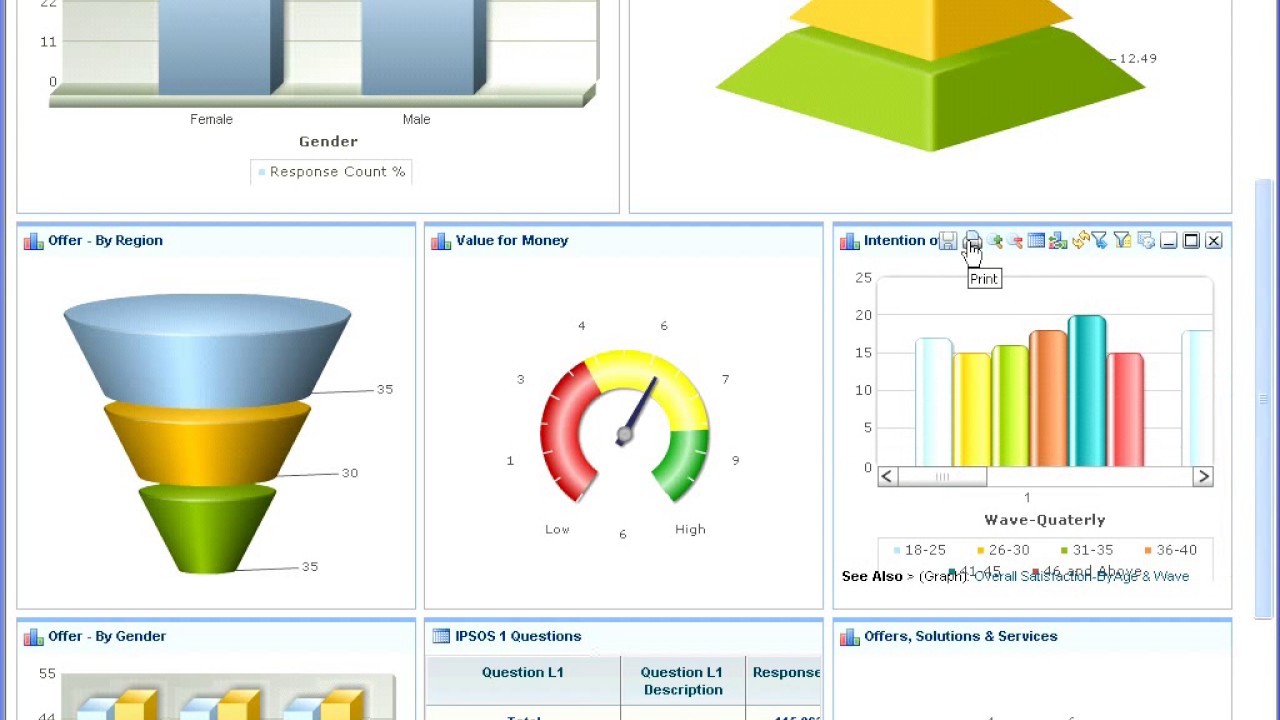
Task: Click the blue top funnel segment
Action: click(207, 350)
